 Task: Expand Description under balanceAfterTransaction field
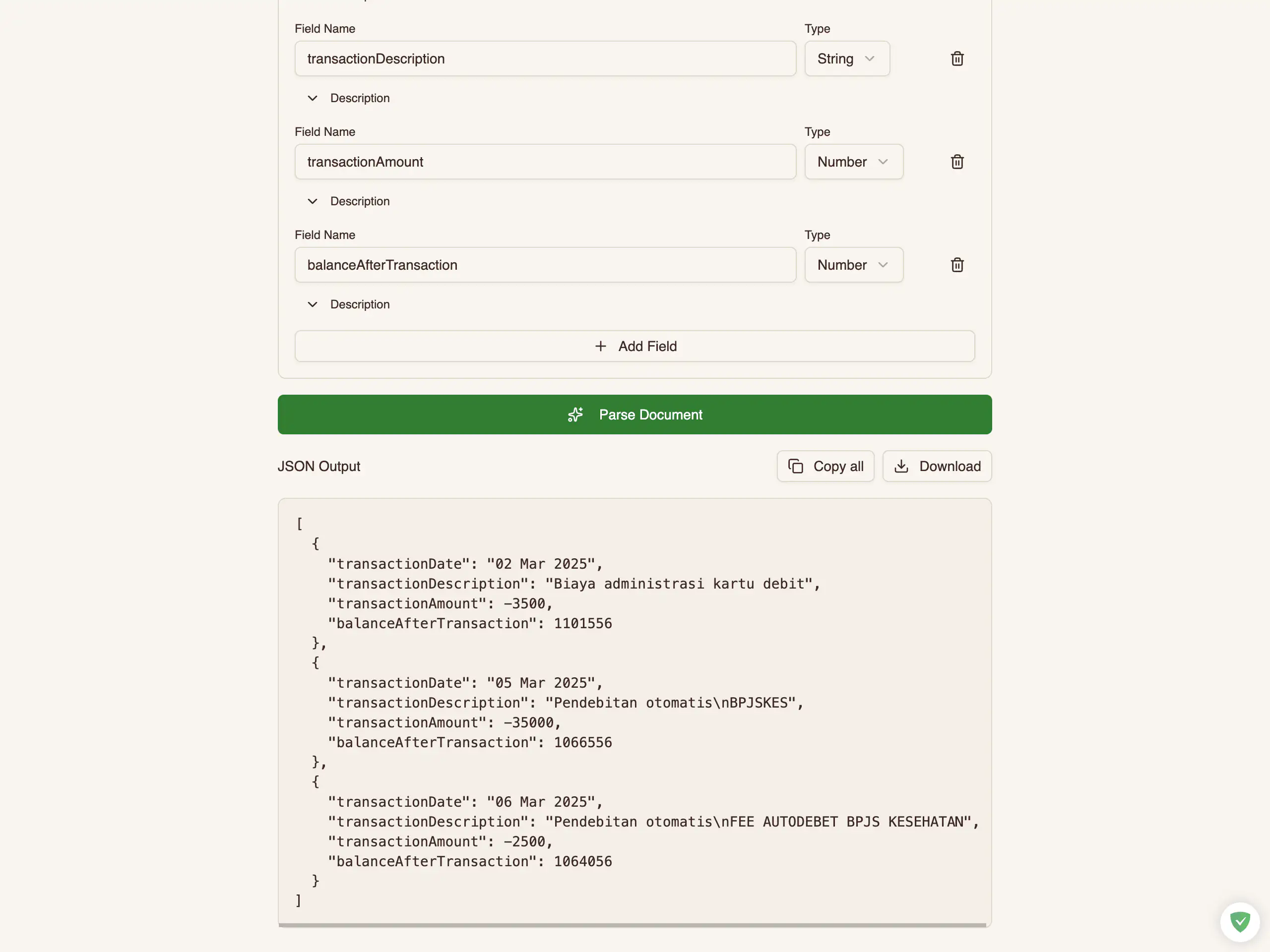348,305
